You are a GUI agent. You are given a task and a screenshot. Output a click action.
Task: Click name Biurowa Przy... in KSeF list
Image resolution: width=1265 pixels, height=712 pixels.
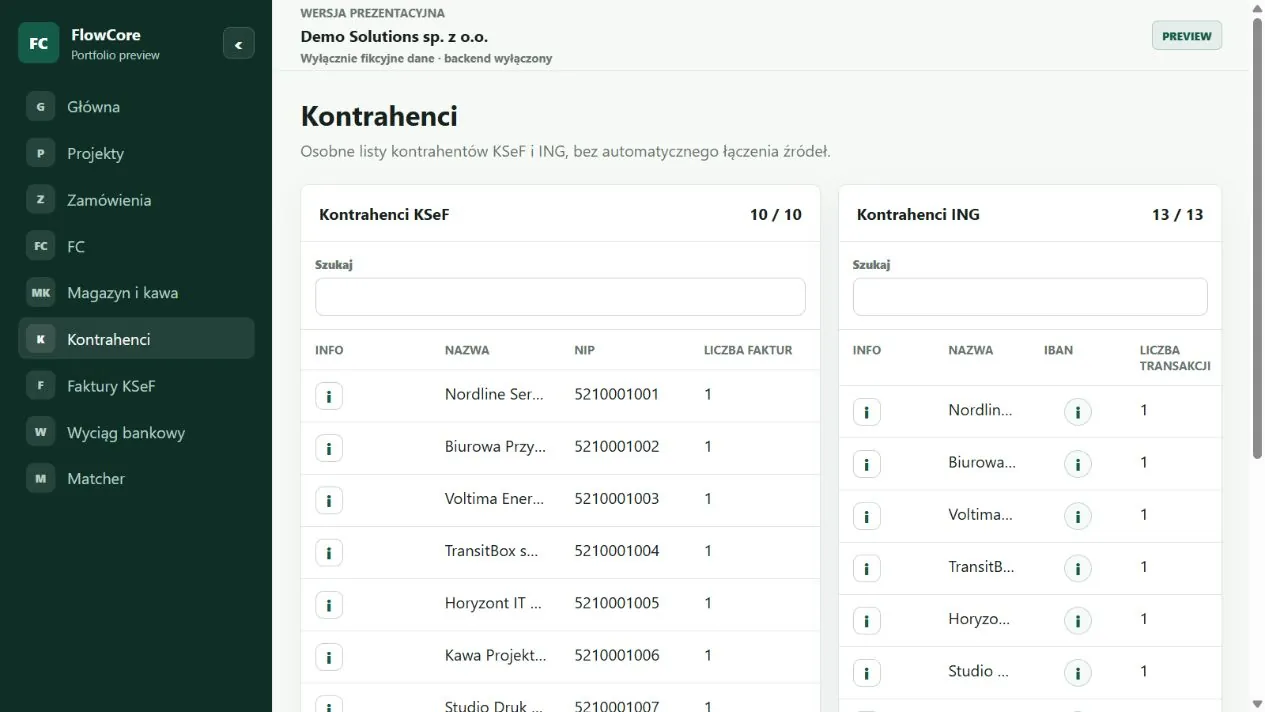496,446
